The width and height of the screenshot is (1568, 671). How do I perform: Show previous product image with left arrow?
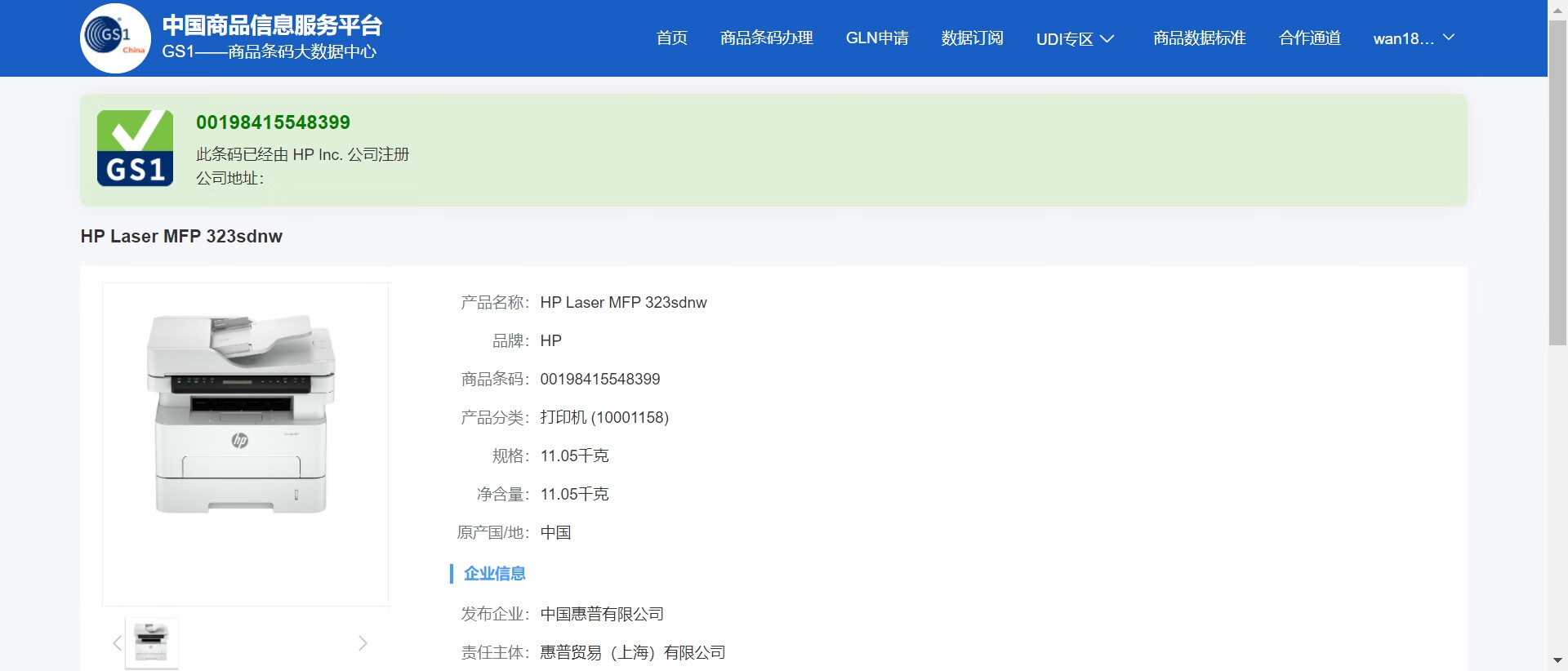(x=117, y=643)
